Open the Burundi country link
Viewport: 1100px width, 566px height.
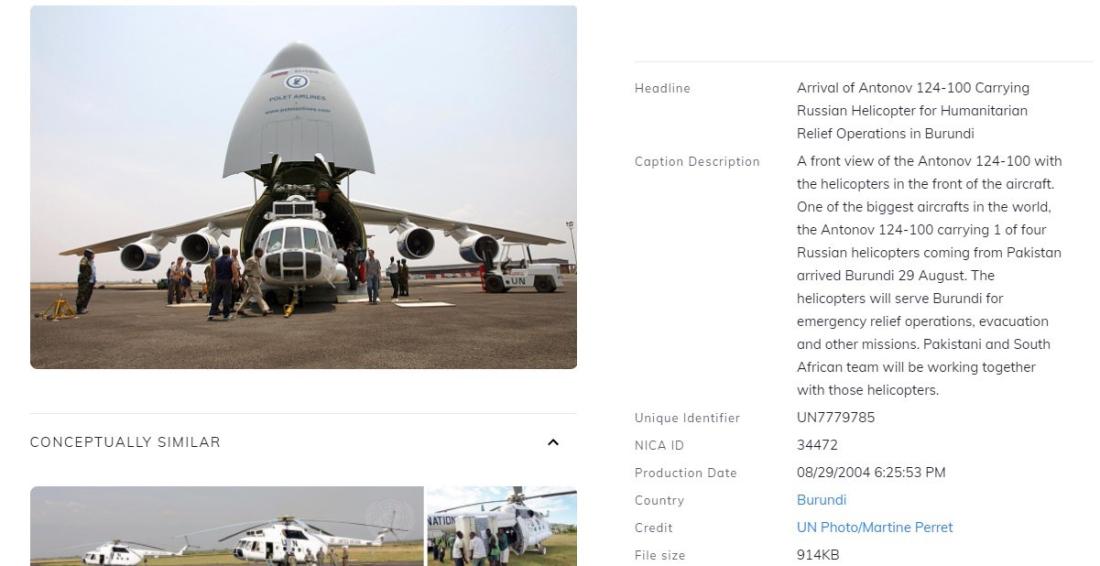click(821, 500)
